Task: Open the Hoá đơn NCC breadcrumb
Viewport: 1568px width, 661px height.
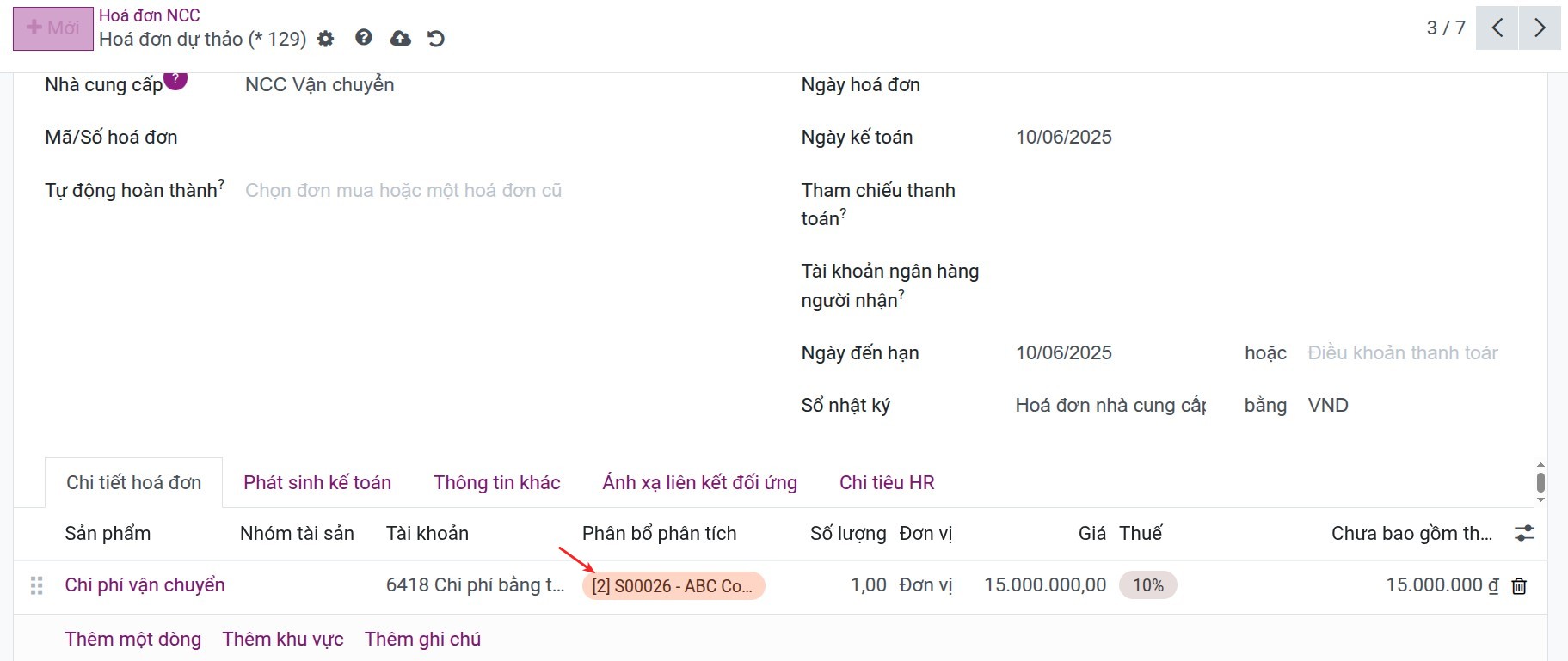Action: [150, 15]
